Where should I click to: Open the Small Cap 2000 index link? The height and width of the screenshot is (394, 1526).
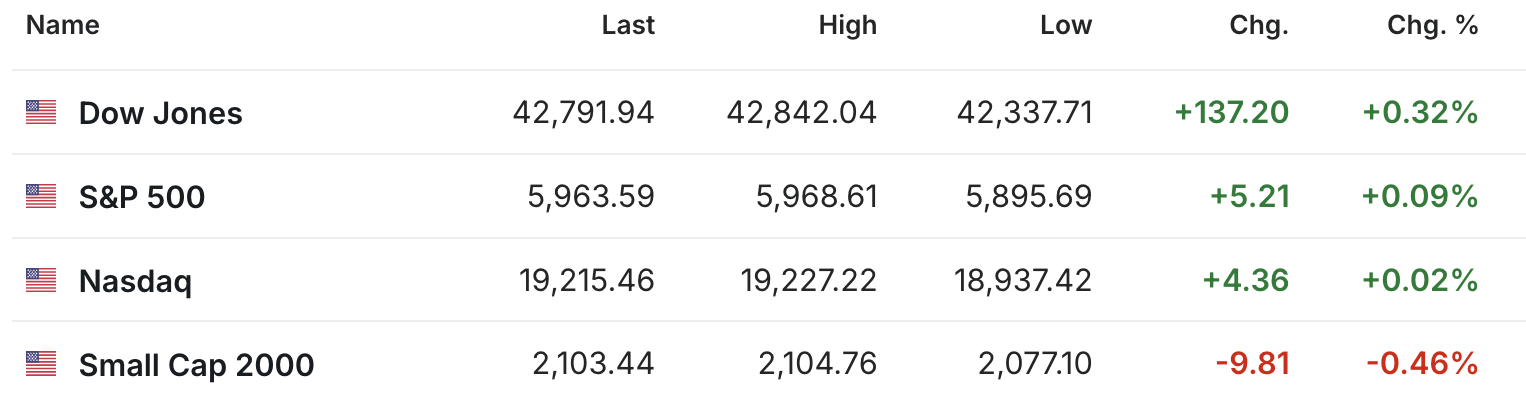coord(197,365)
